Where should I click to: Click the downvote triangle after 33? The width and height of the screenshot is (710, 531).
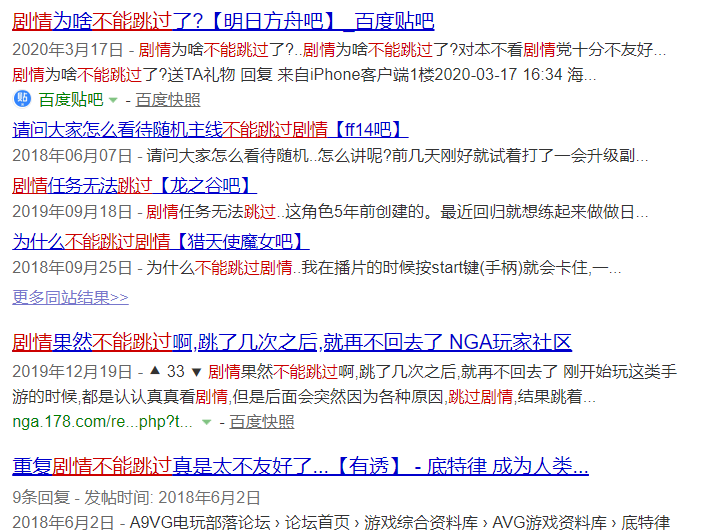[x=196, y=372]
